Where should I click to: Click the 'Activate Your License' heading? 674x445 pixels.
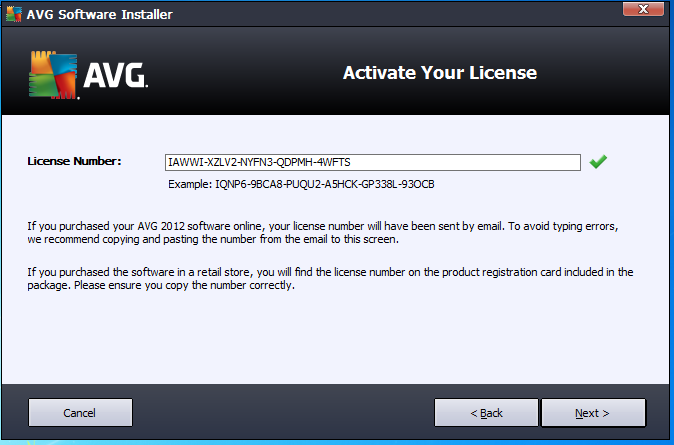click(440, 73)
